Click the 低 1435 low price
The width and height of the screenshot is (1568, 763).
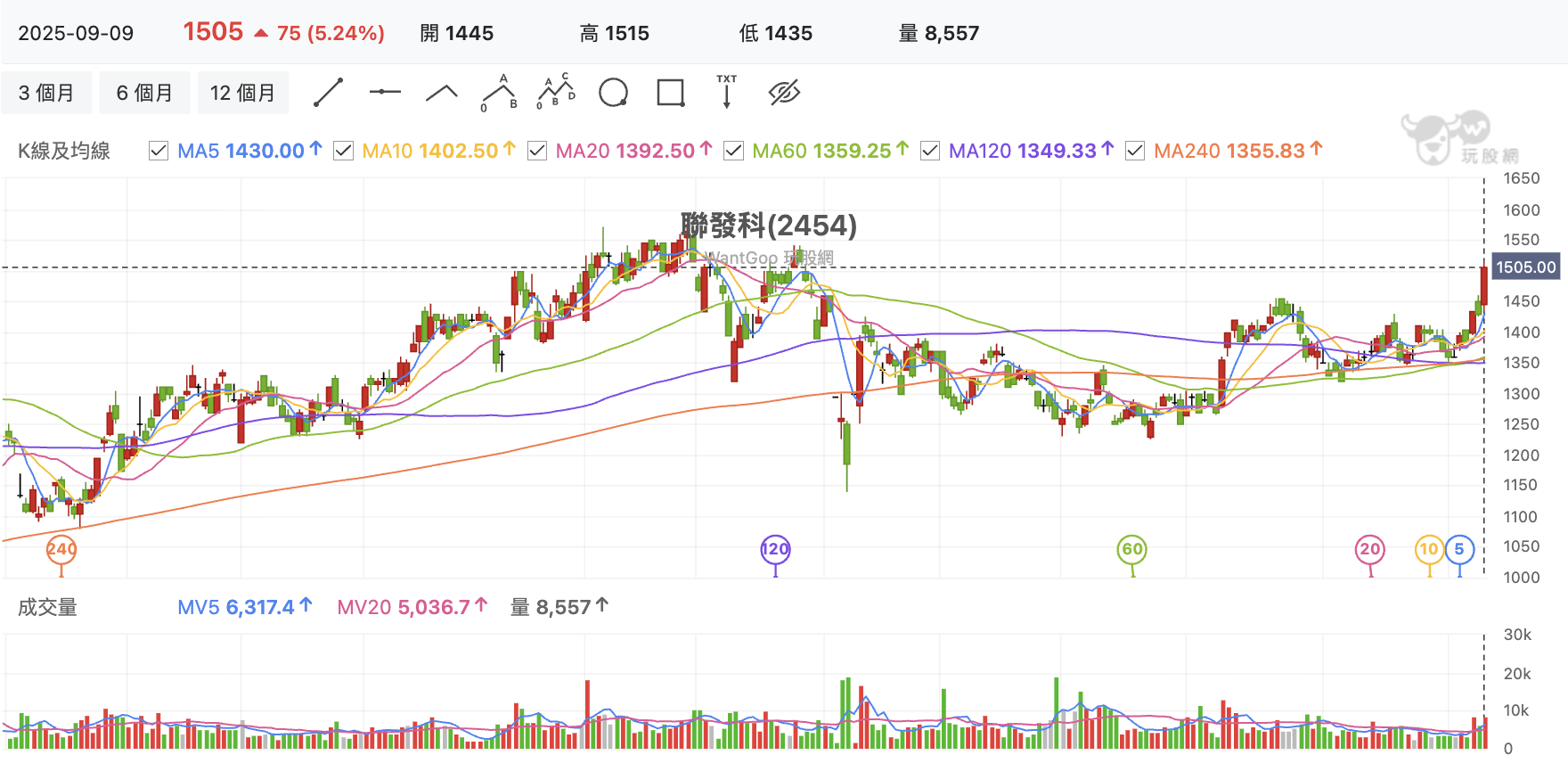[776, 34]
